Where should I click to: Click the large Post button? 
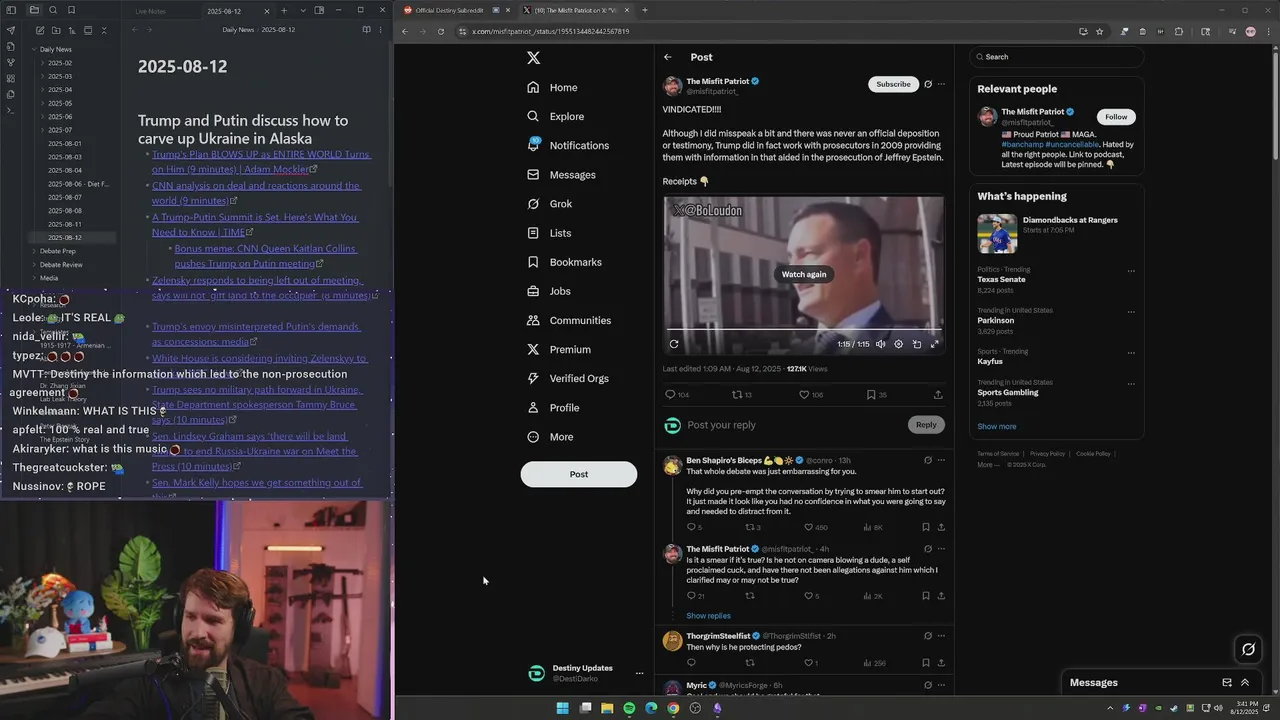[578, 474]
